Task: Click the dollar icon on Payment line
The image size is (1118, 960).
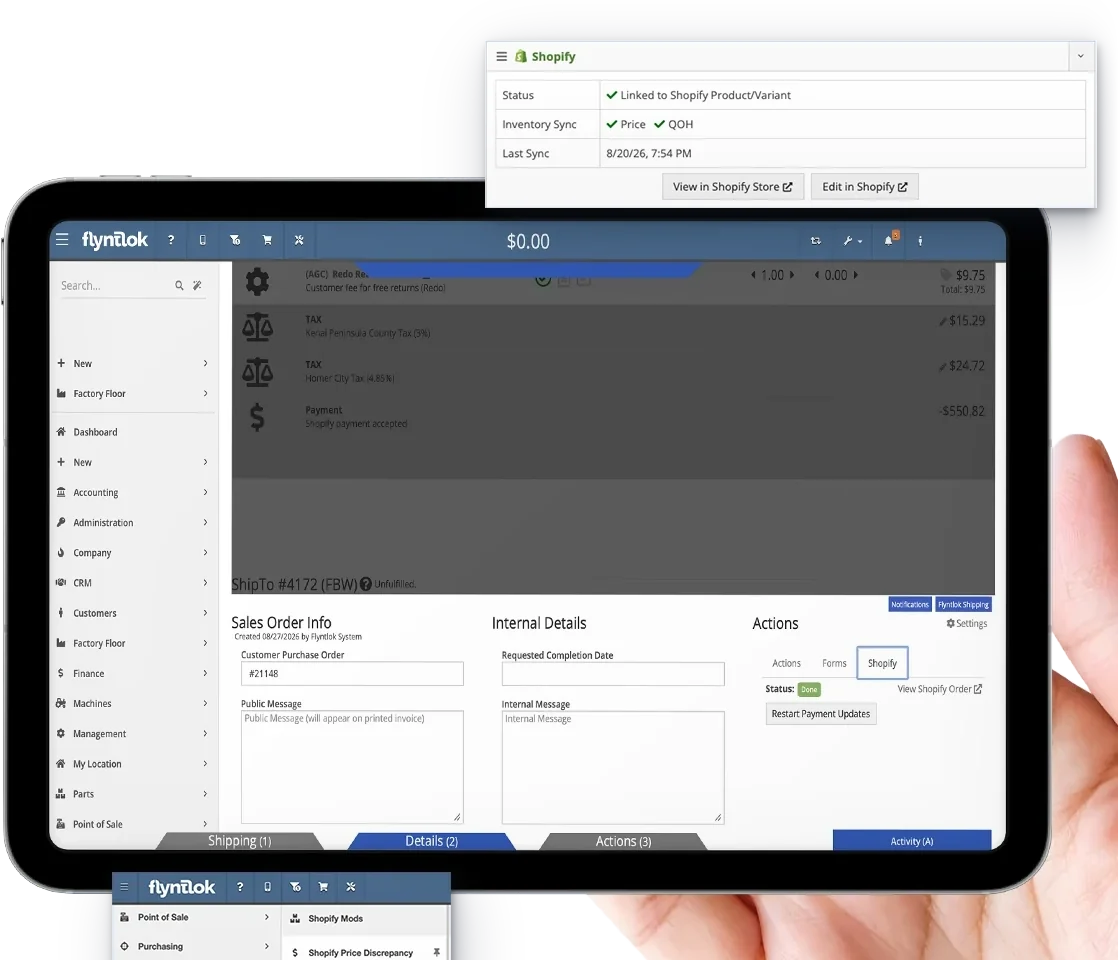Action: pos(257,417)
